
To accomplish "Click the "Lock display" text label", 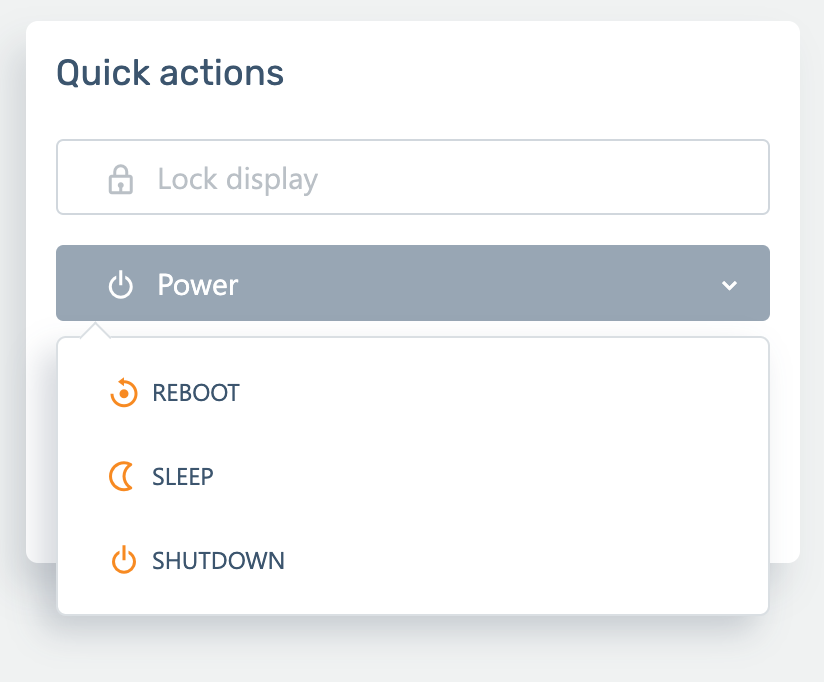I will [x=238, y=180].
